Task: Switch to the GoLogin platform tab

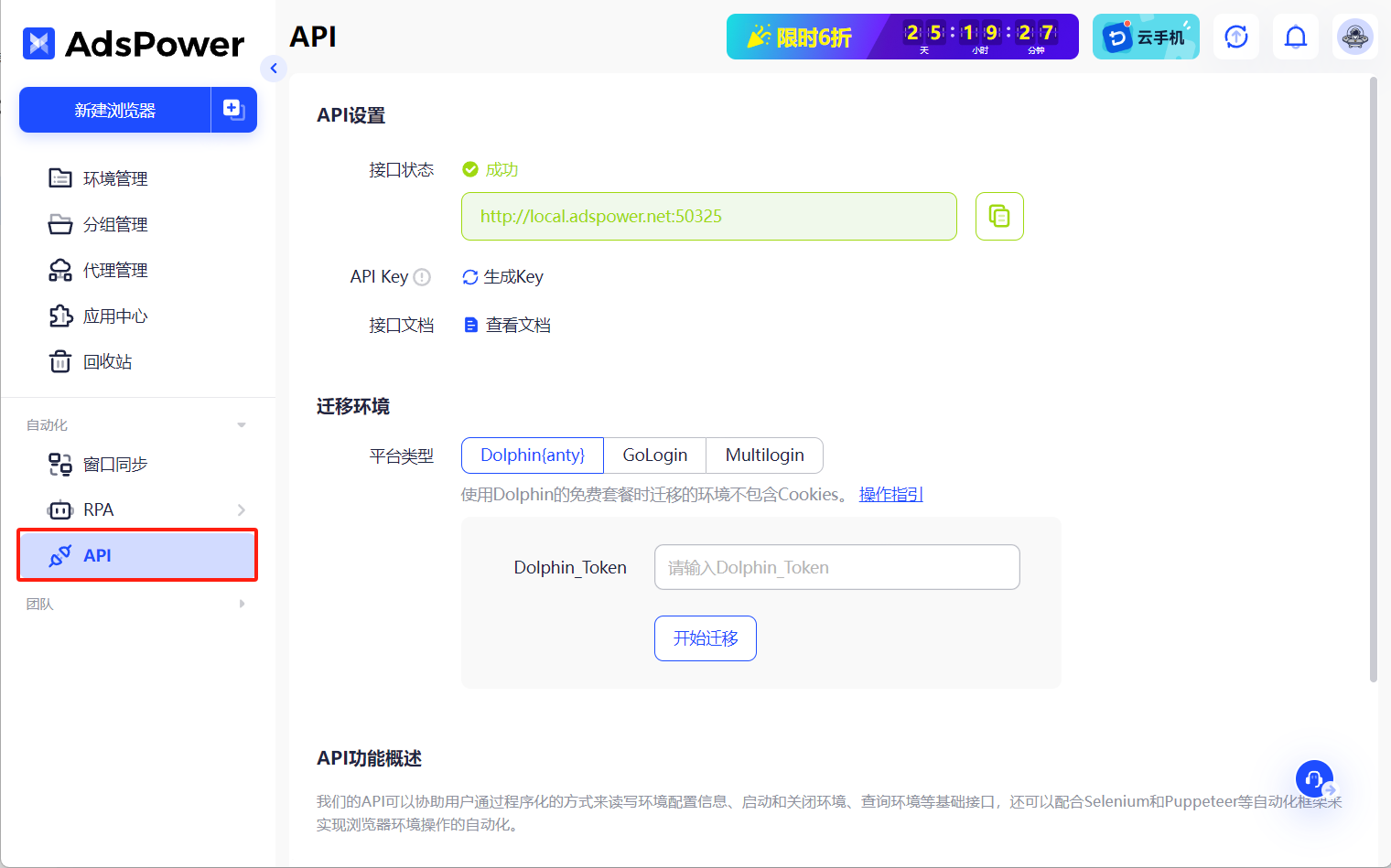Action: [654, 455]
